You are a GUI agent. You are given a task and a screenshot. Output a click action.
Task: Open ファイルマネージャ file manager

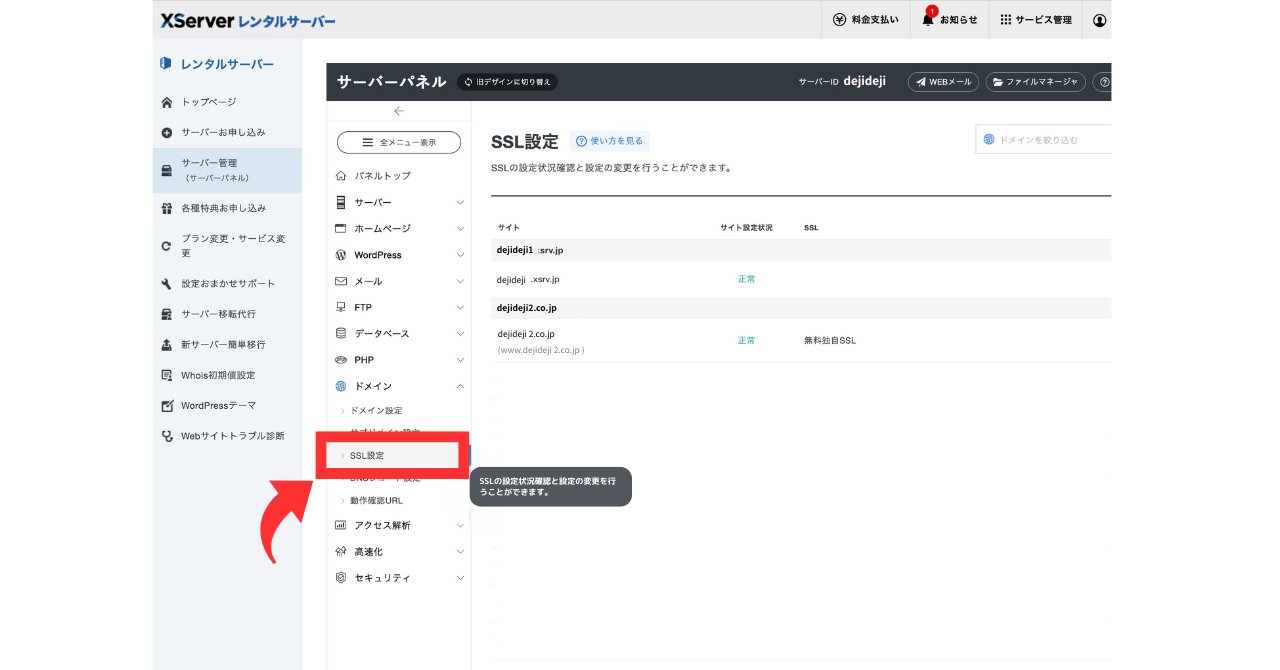coord(1035,82)
